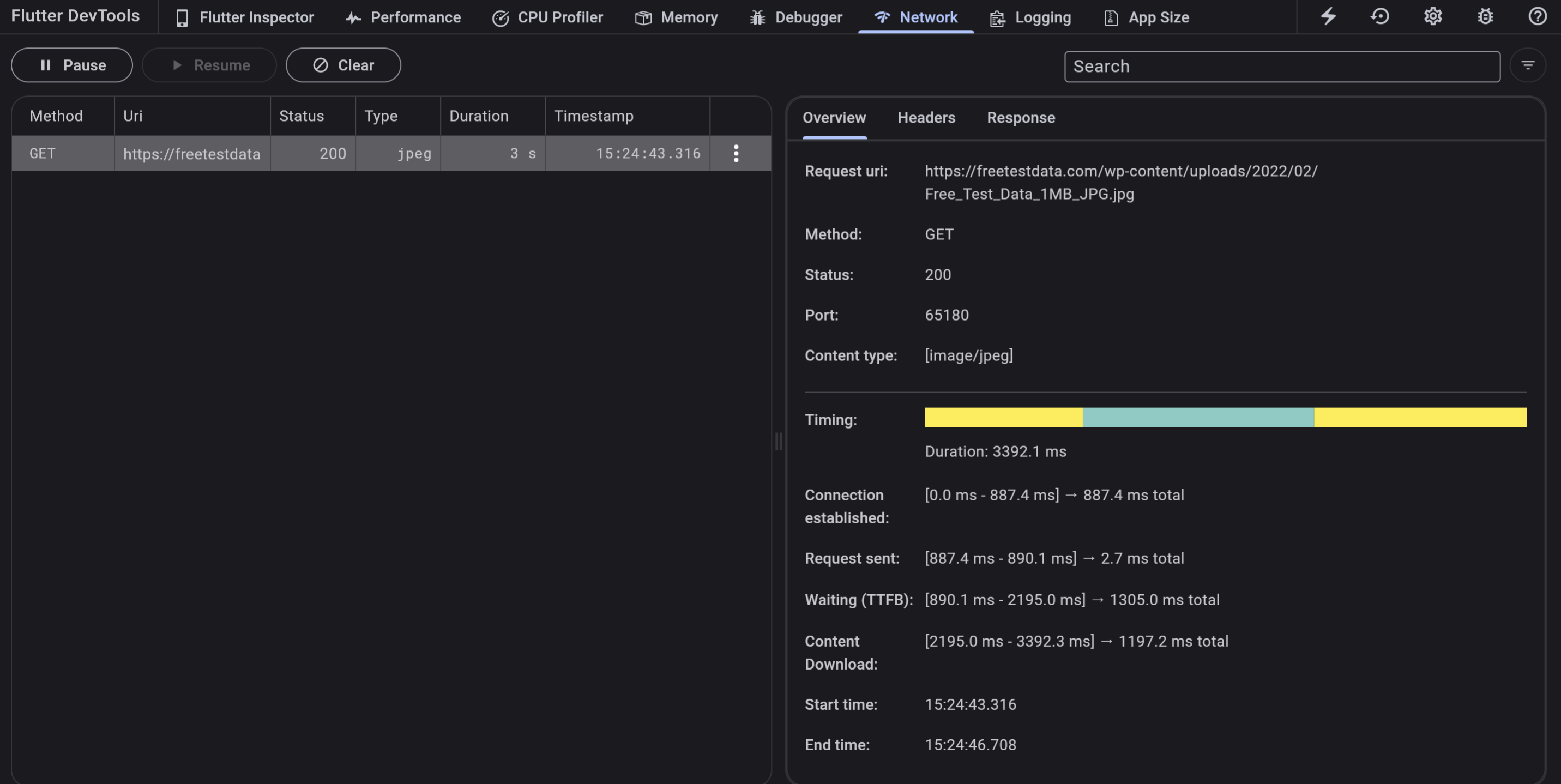The width and height of the screenshot is (1561, 784).
Task: Open the overflow menu on the GET request row
Action: tap(737, 153)
